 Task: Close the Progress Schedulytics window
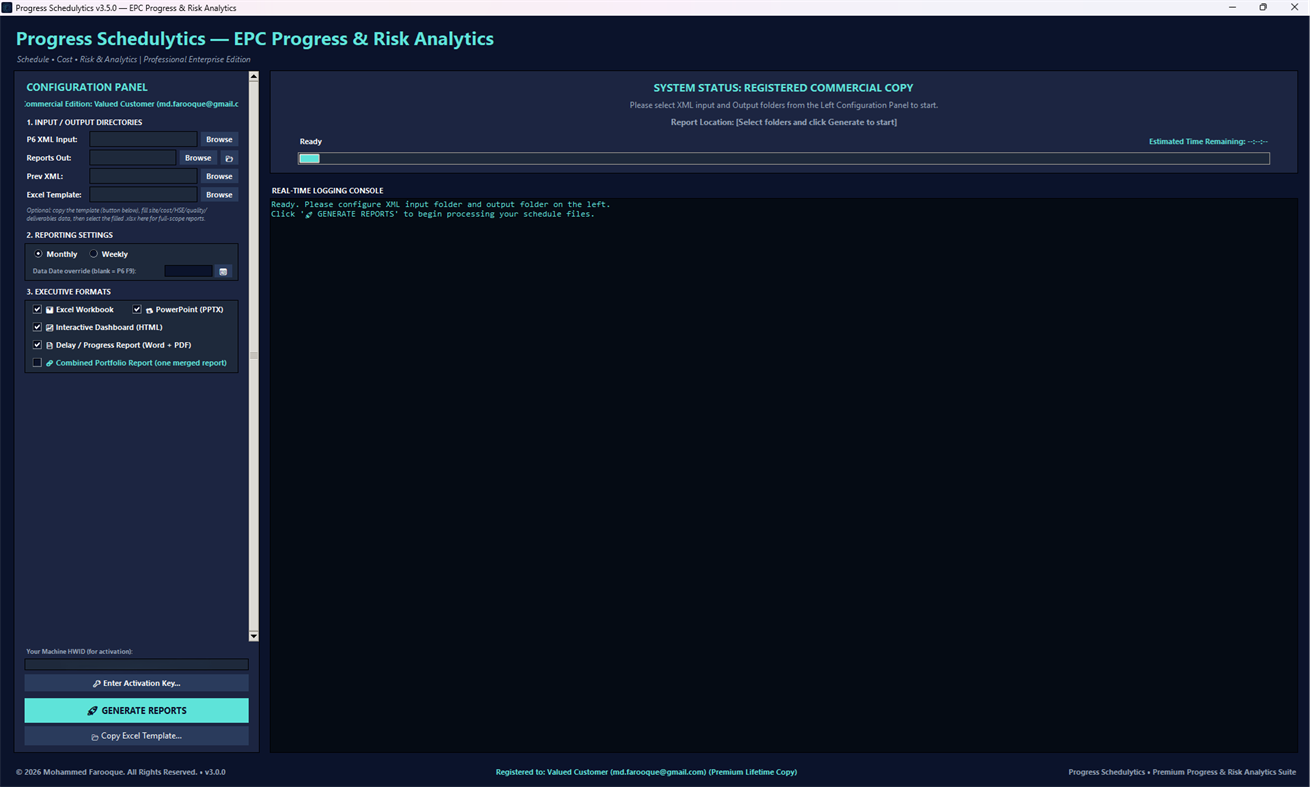pos(1294,7)
